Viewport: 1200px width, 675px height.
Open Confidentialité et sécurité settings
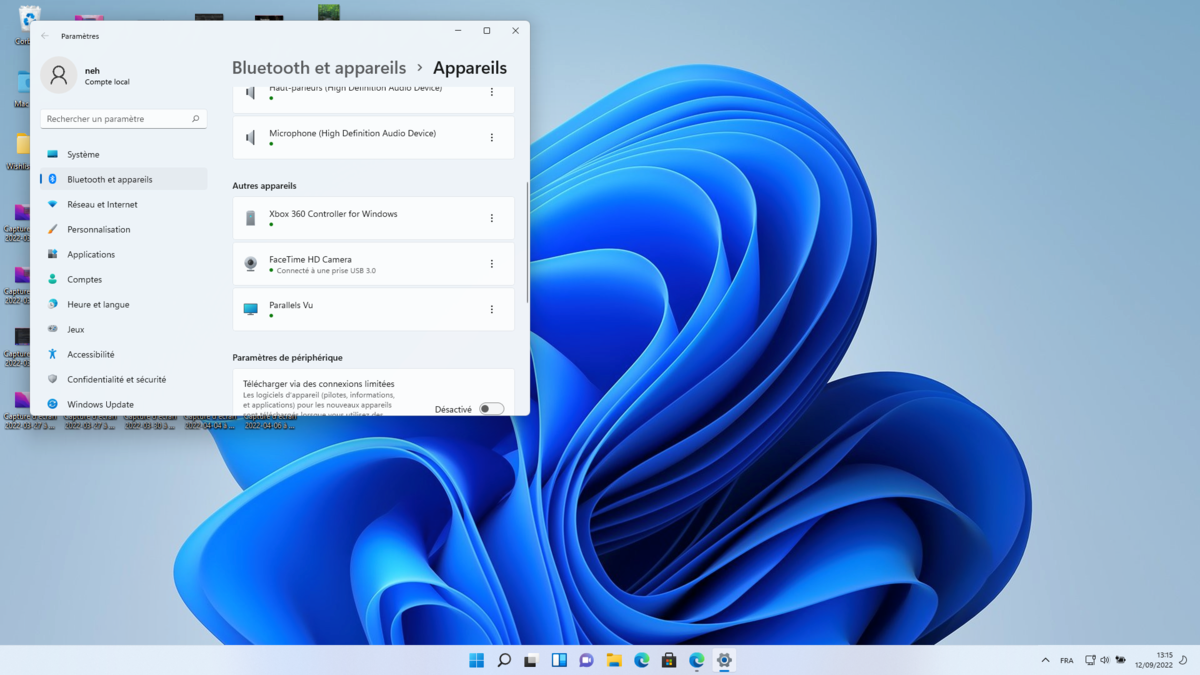click(124, 379)
